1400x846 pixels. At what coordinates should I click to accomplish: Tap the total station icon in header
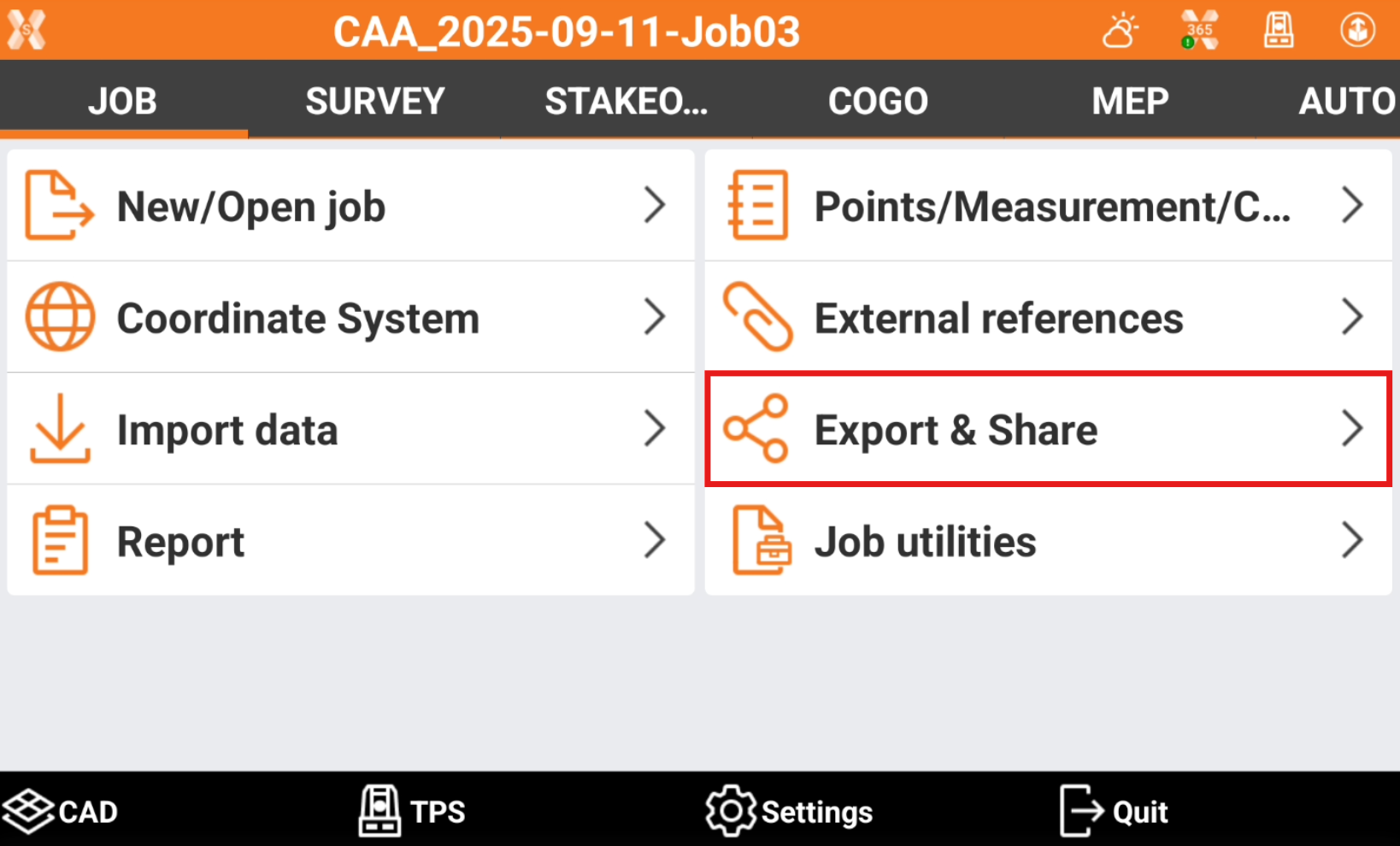[x=1278, y=32]
